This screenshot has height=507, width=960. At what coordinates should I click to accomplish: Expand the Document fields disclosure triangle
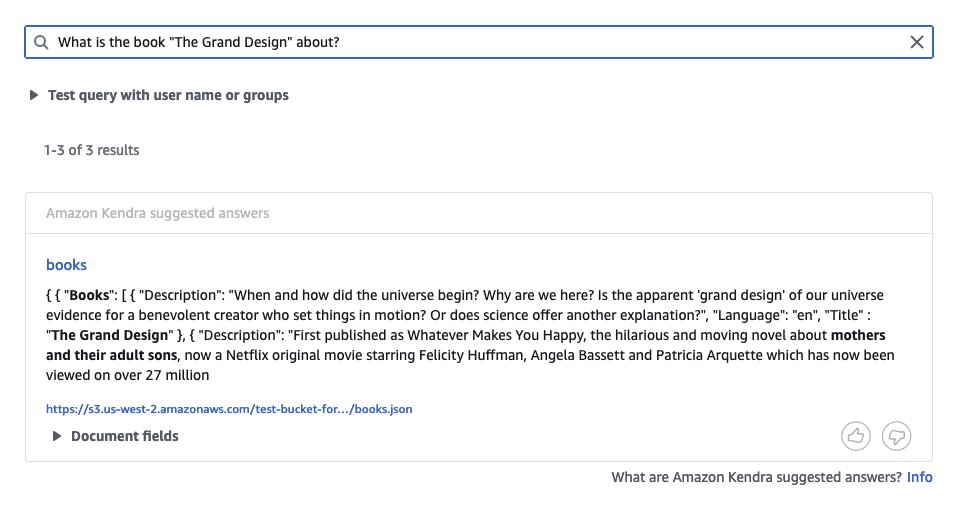point(56,436)
